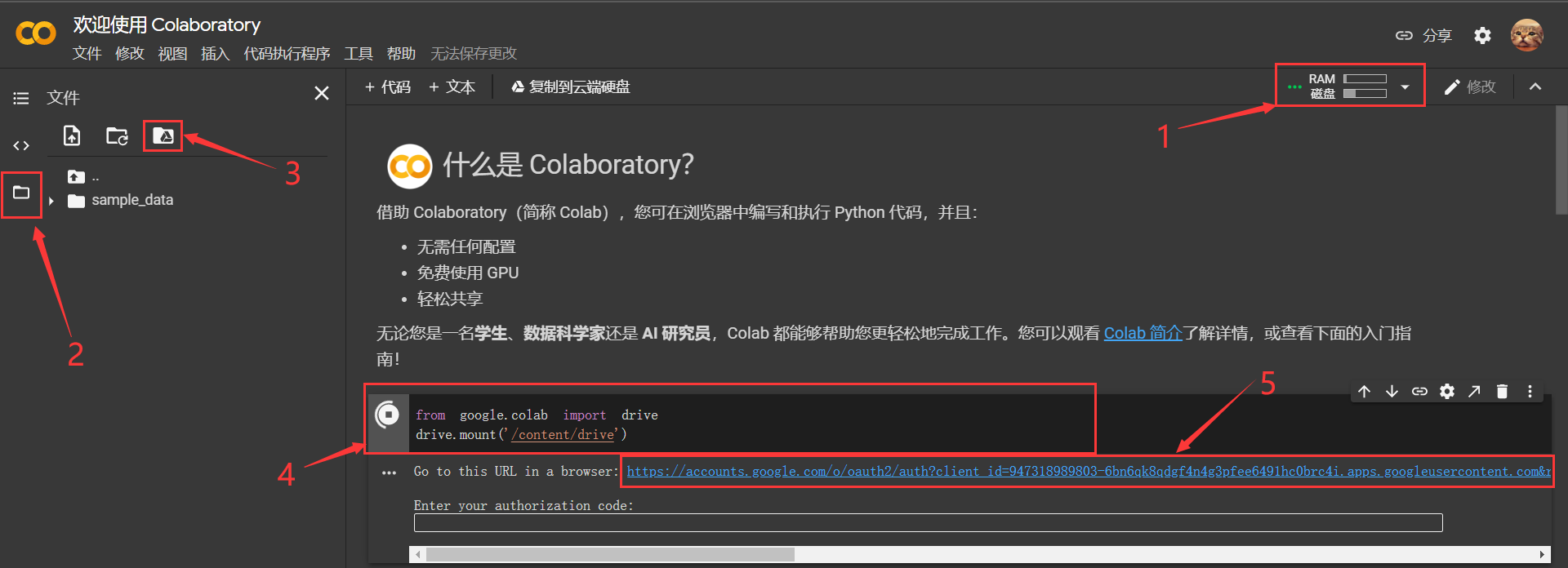The width and height of the screenshot is (1568, 568).
Task: Click the RAM and disk usage indicator
Action: 1347,87
